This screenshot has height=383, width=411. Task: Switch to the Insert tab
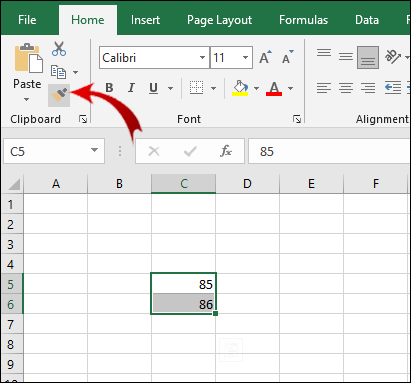click(x=145, y=20)
